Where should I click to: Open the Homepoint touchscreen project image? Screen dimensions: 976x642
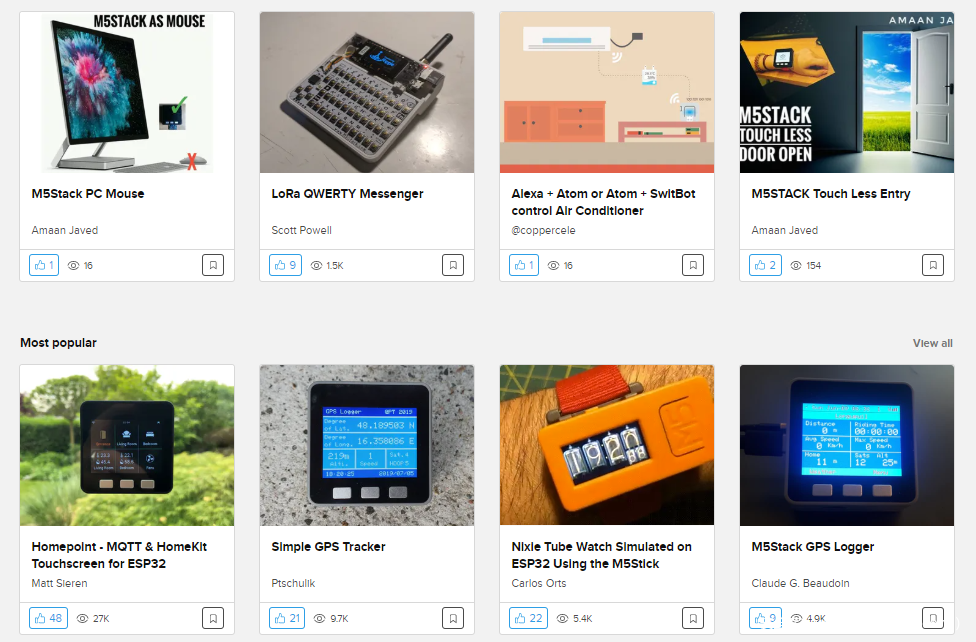[x=127, y=445]
